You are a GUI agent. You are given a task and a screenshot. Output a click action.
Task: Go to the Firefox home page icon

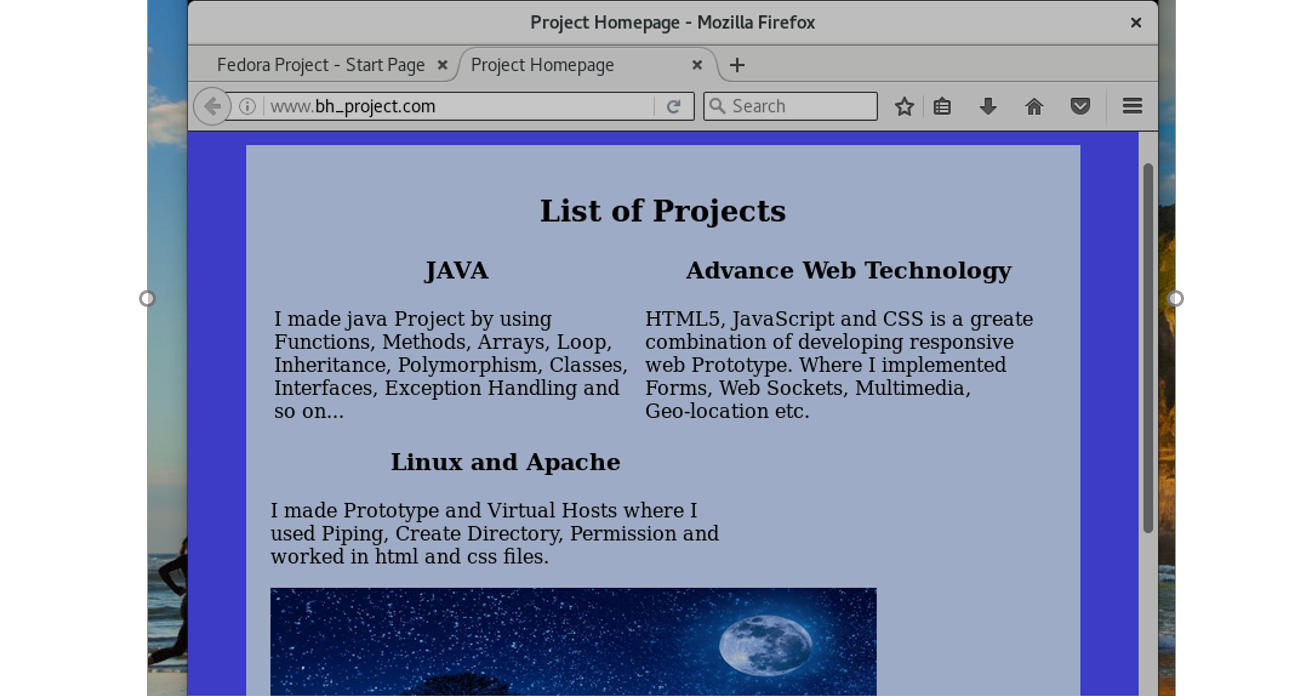1034,106
